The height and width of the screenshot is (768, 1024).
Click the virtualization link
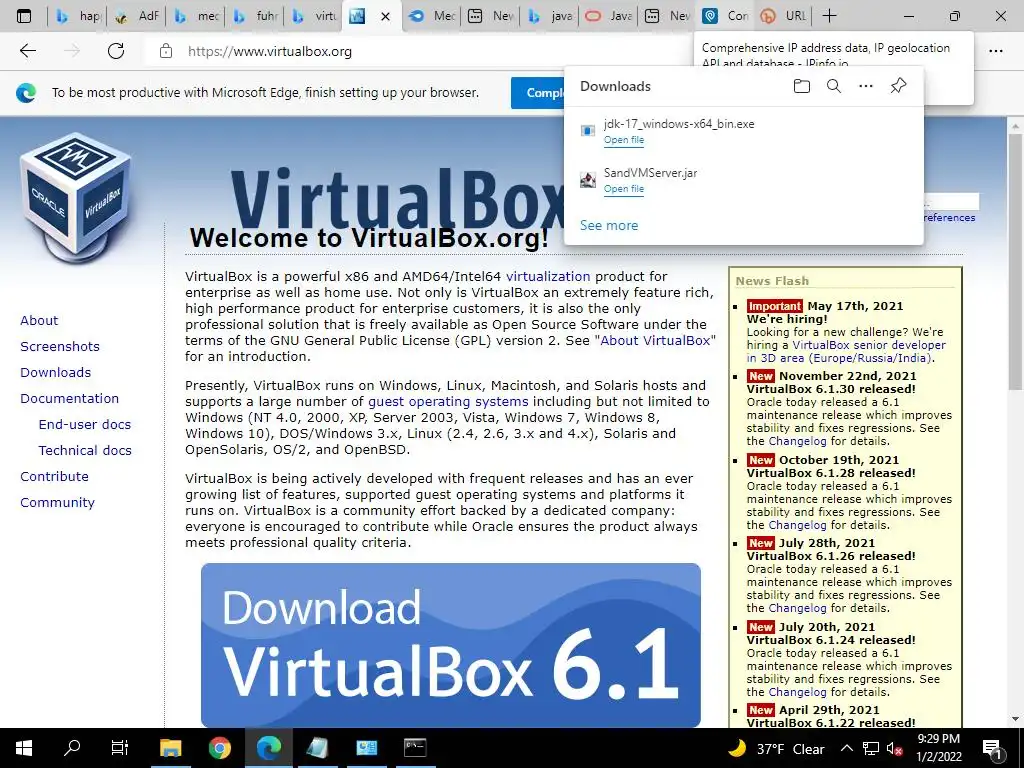[548, 276]
